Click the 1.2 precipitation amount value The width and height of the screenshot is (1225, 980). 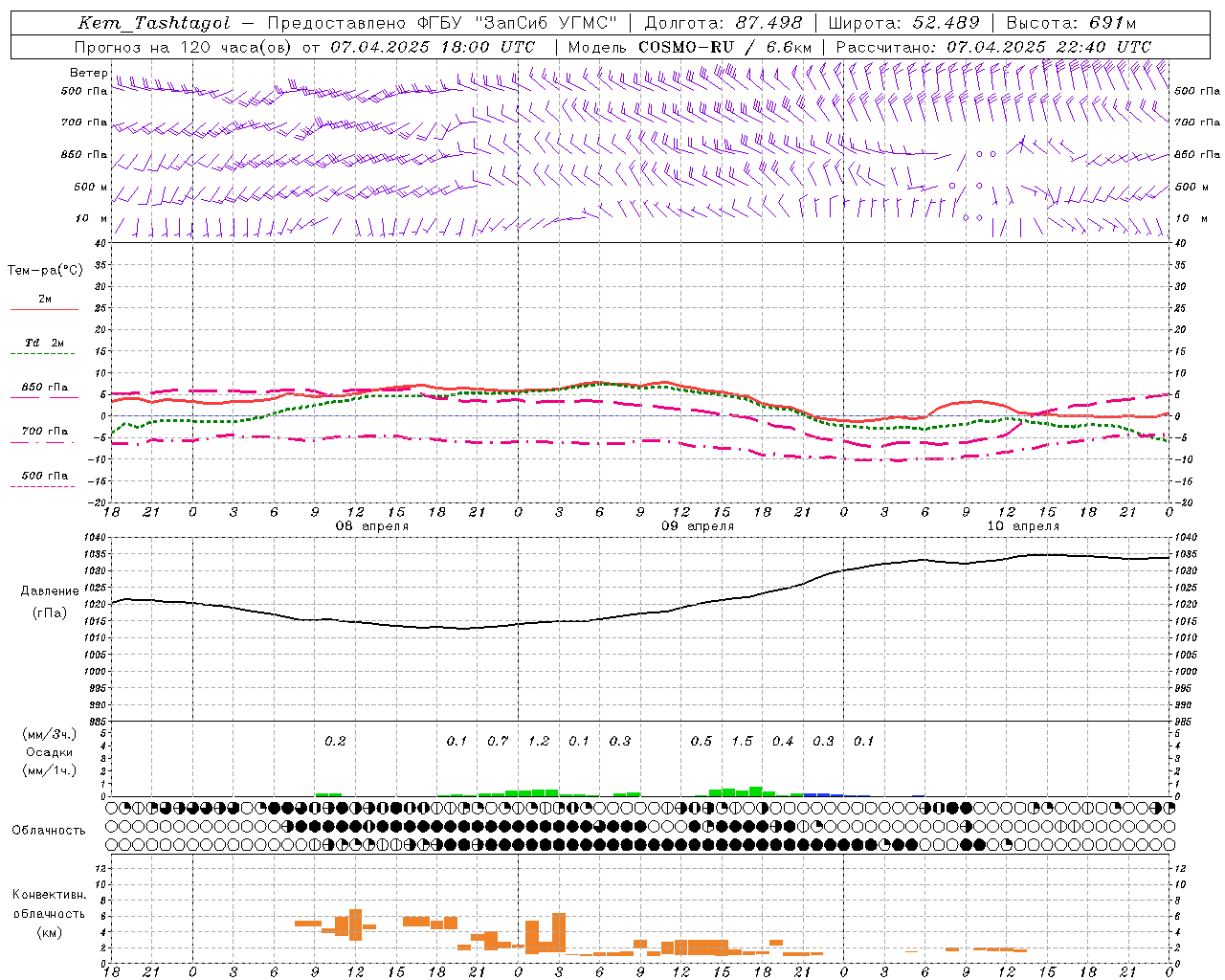(x=539, y=741)
